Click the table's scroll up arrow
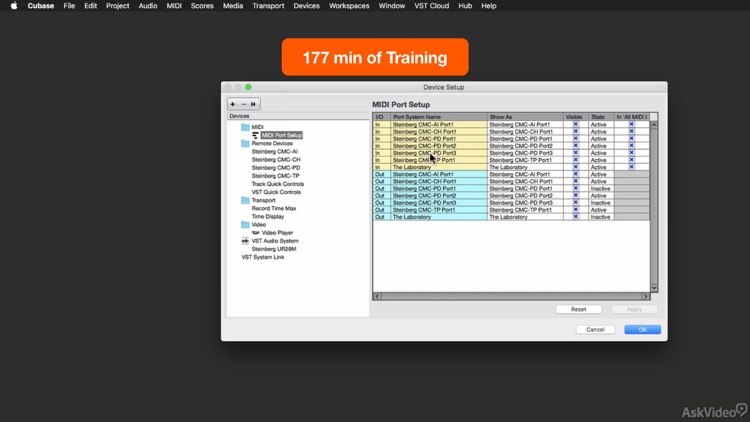 click(654, 124)
